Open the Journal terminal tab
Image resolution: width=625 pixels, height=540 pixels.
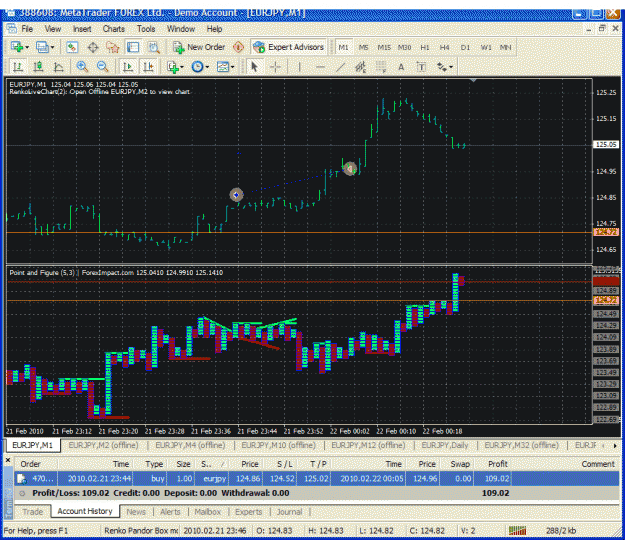(289, 512)
